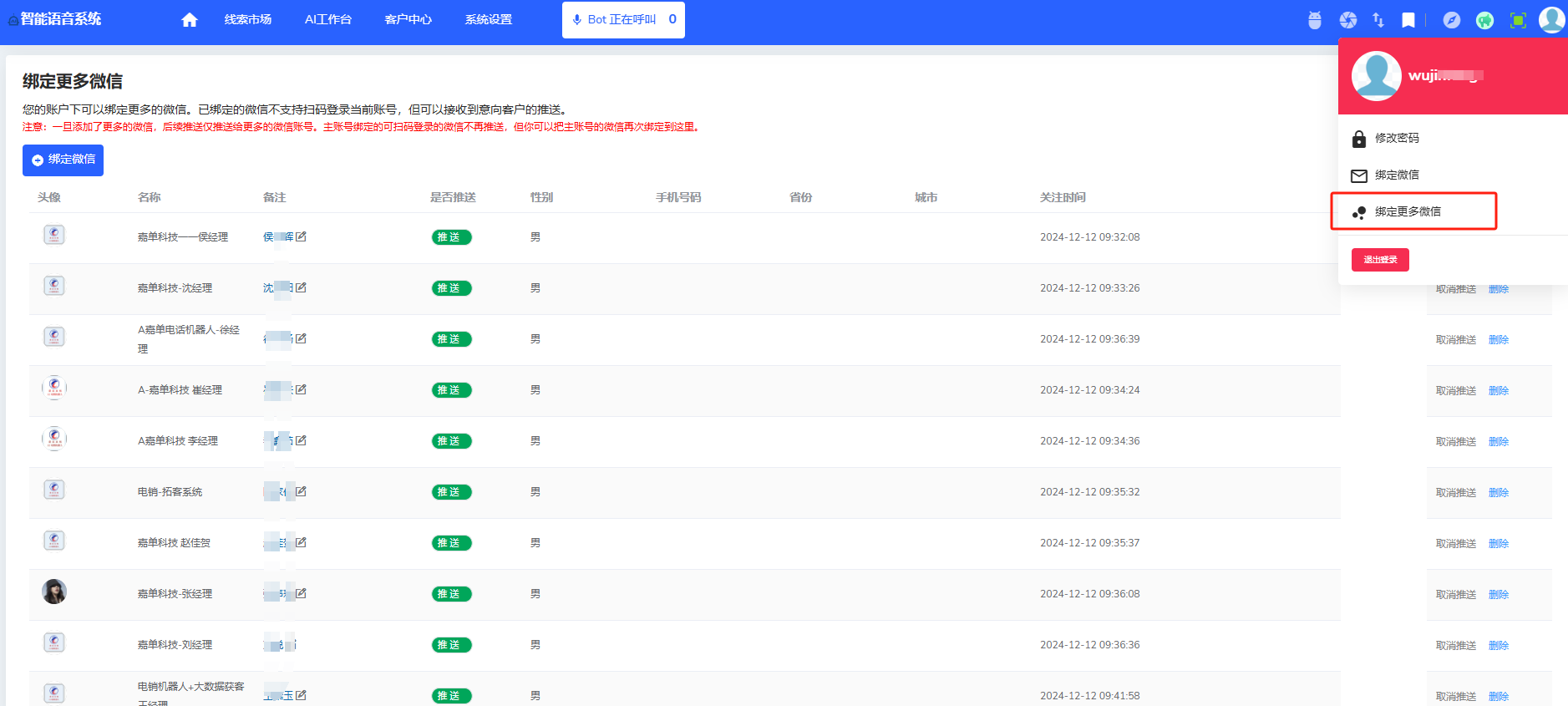
Task: Click the red 退出登录 logout button
Action: tap(1380, 260)
